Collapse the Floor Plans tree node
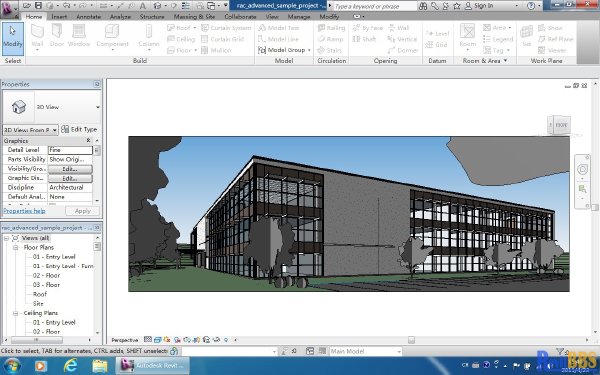Image resolution: width=600 pixels, height=375 pixels. click(15, 248)
